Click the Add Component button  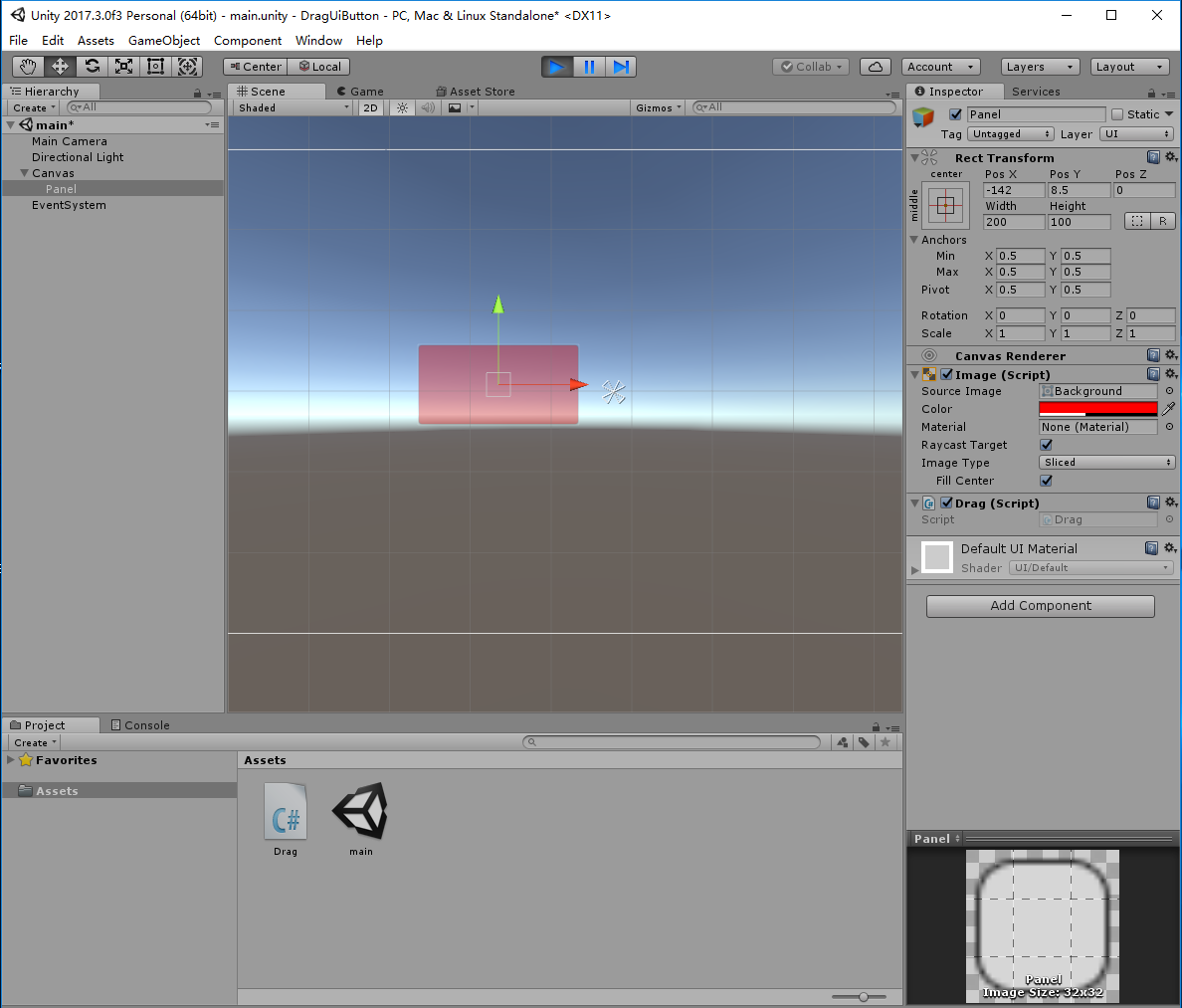pyautogui.click(x=1041, y=606)
